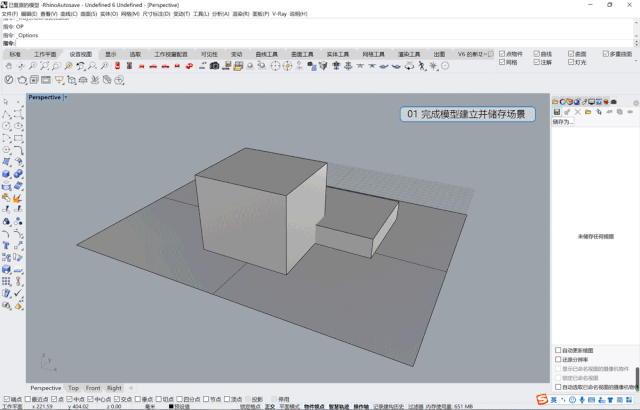Toggle the 端点 object snap checkbox
Viewport: 640px width, 410px height.
pos(7,399)
